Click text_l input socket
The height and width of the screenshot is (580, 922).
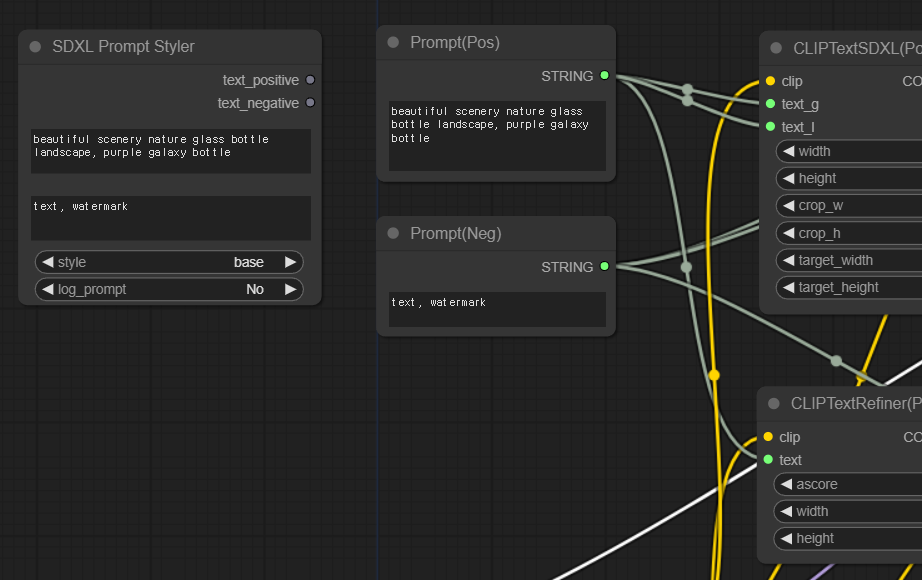tap(770, 126)
